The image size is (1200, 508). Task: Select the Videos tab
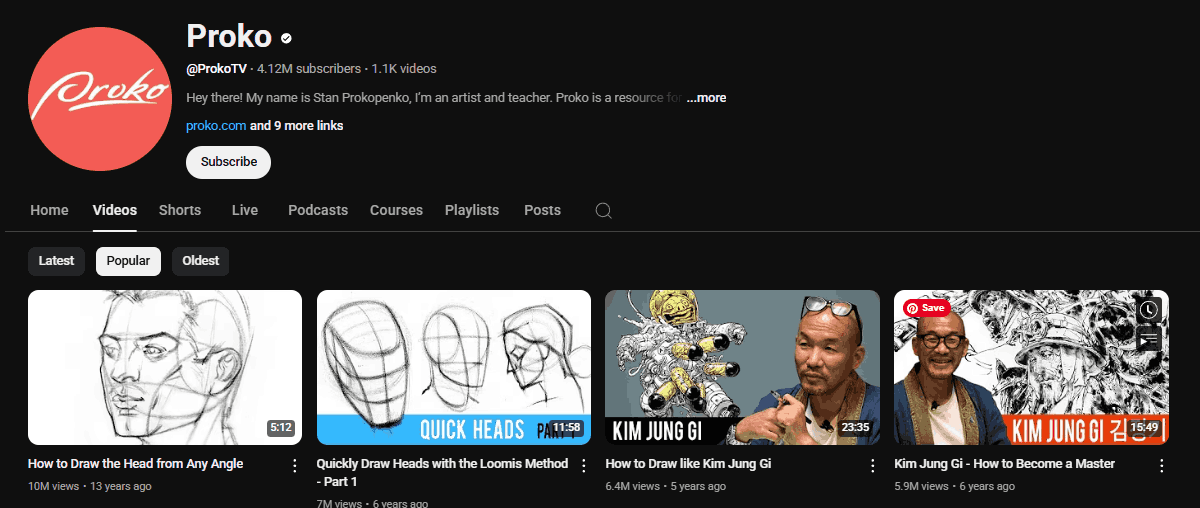point(115,210)
